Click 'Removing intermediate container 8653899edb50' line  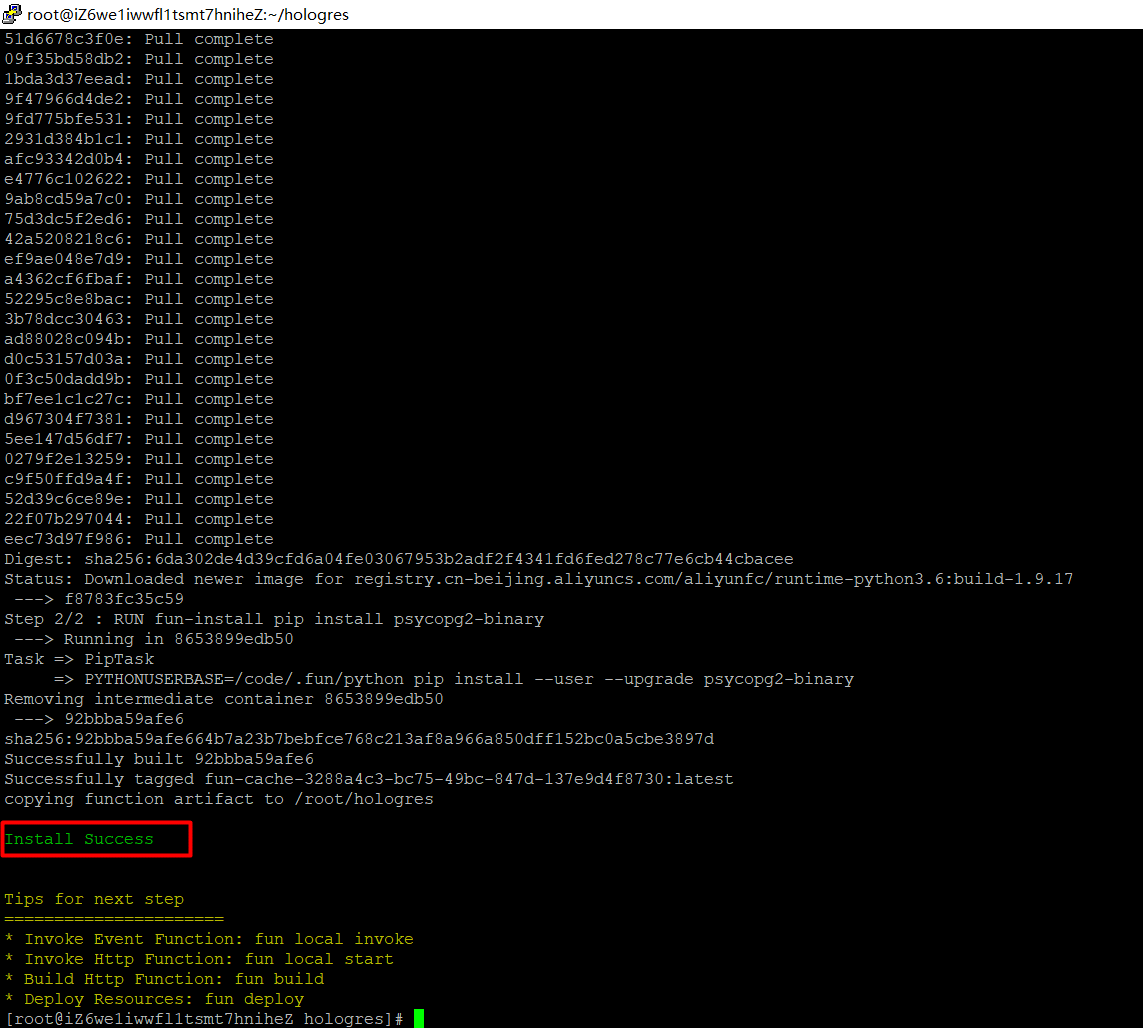tap(224, 699)
